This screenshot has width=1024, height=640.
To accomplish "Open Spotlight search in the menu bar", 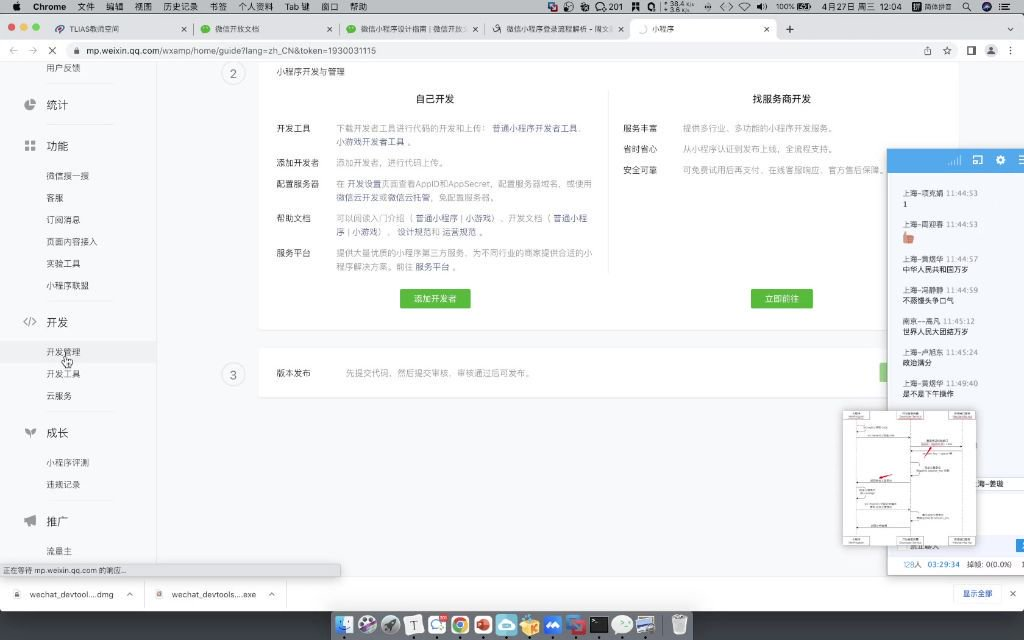I will (x=967, y=7).
